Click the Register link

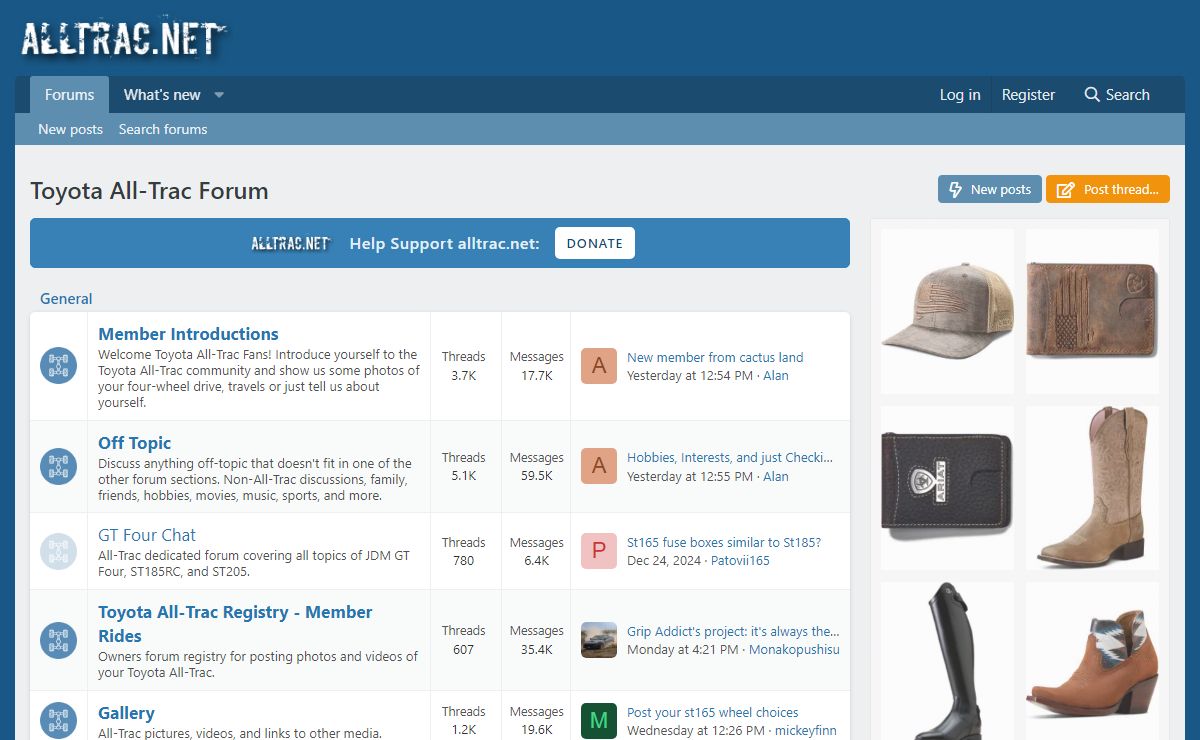coord(1028,95)
